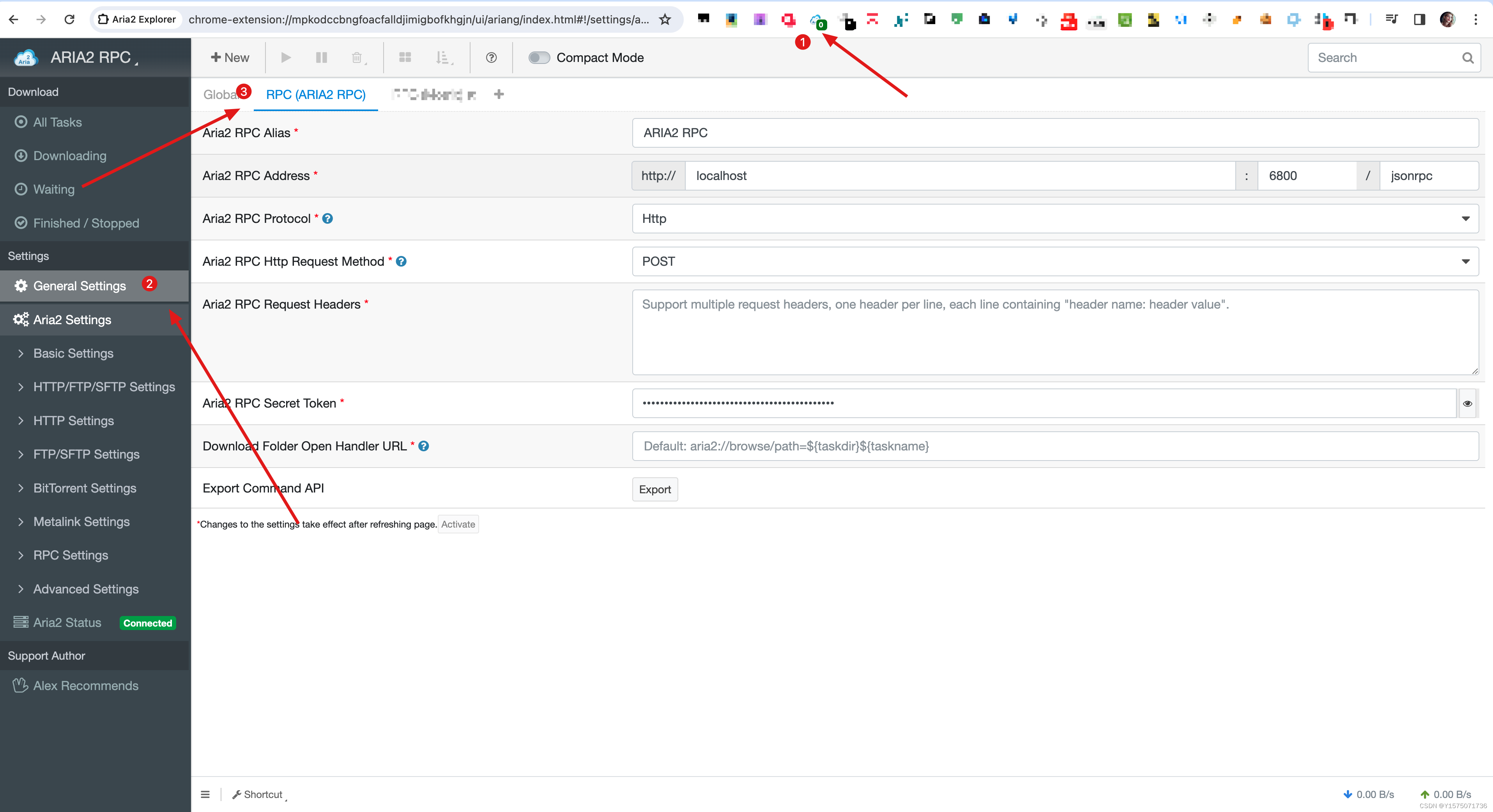This screenshot has width=1493, height=812.
Task: Click the localhost address field
Action: click(x=960, y=175)
